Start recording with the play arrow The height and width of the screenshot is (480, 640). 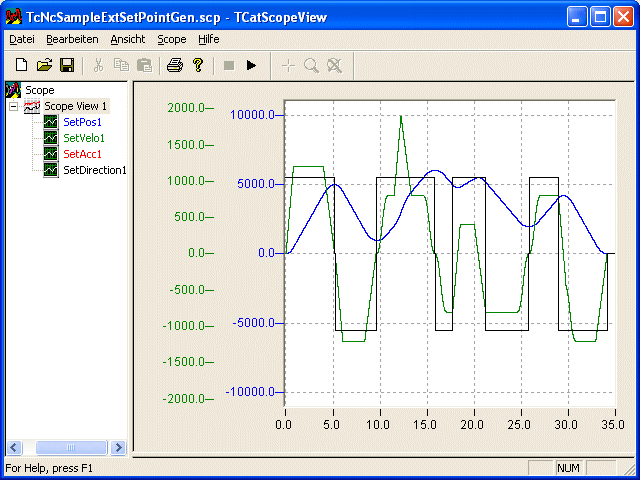(x=251, y=65)
